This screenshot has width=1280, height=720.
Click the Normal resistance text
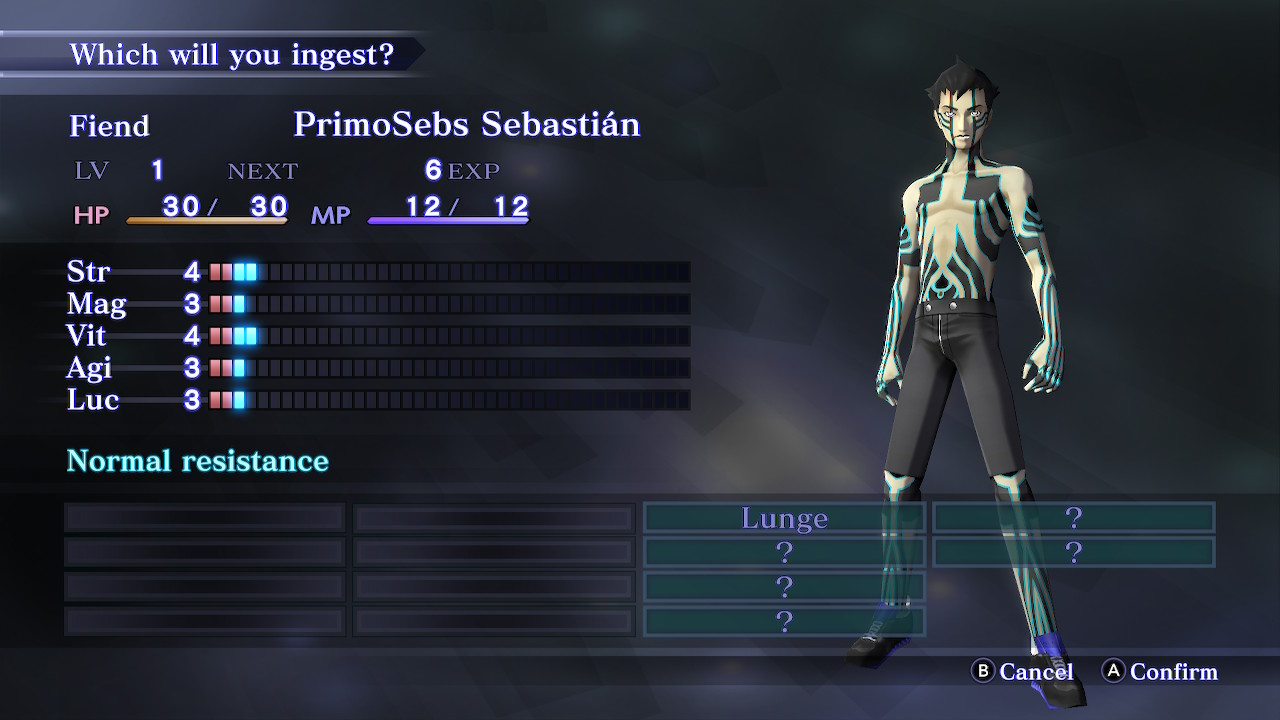(x=197, y=461)
